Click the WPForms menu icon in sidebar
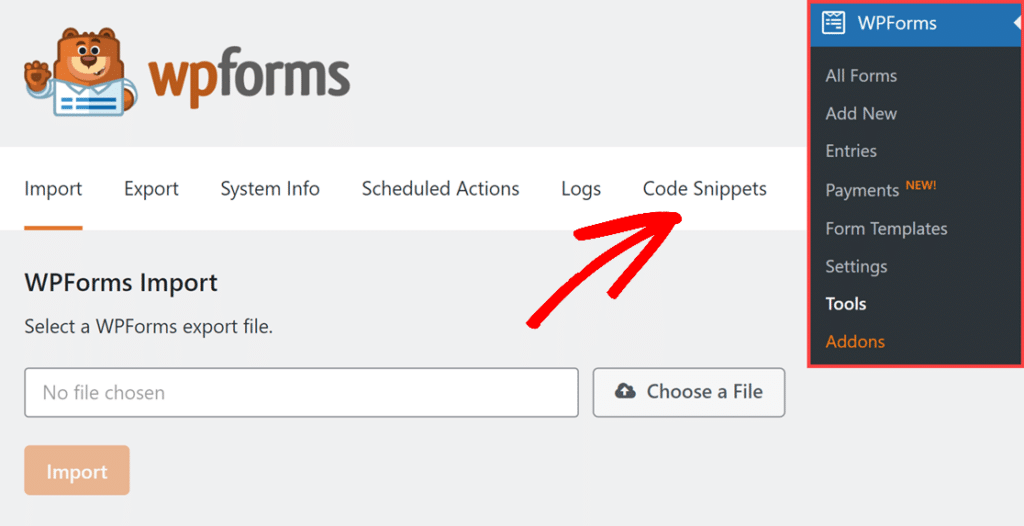The image size is (1024, 526). tap(833, 24)
